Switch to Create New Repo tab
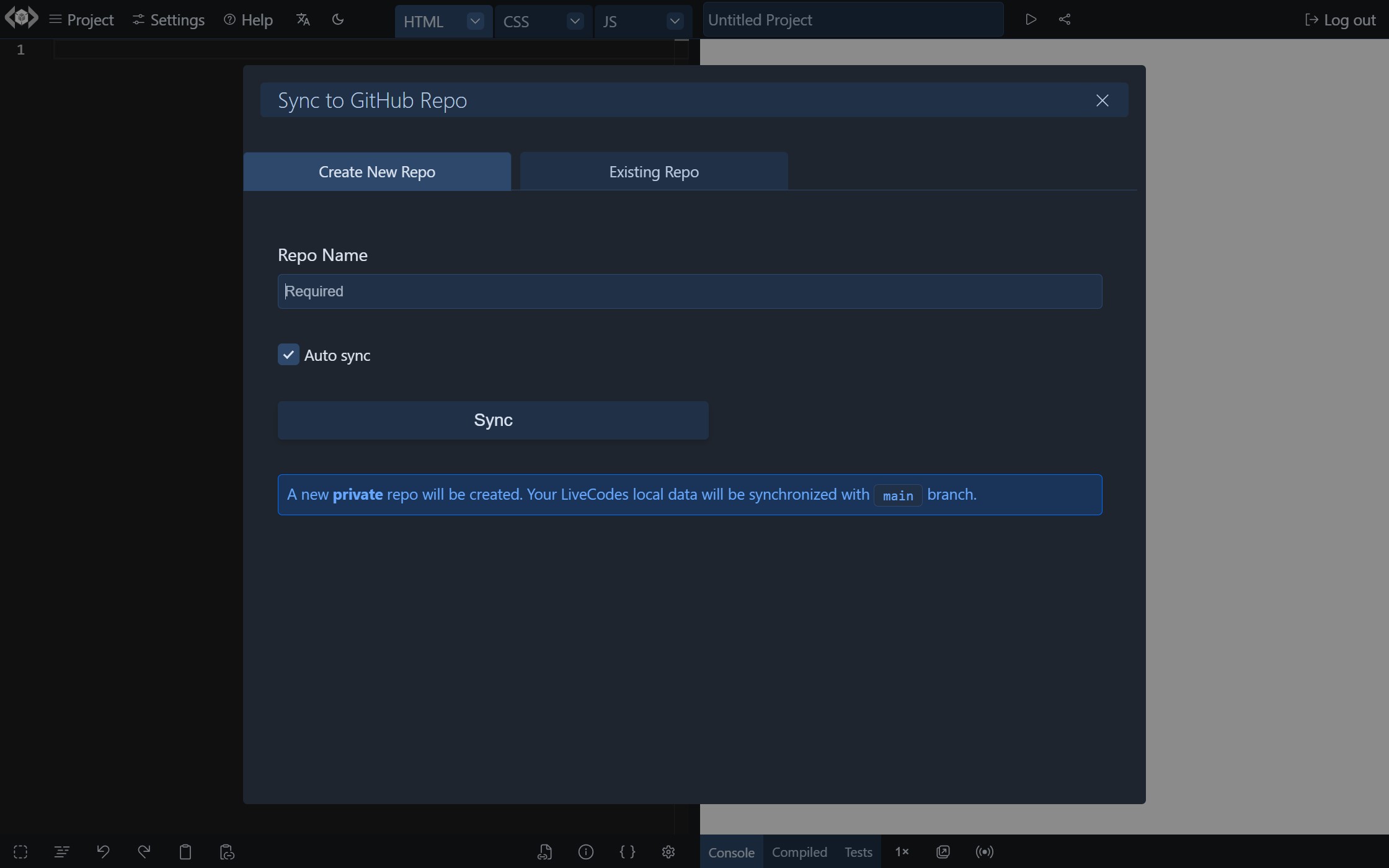This screenshot has height=868, width=1389. 377,171
